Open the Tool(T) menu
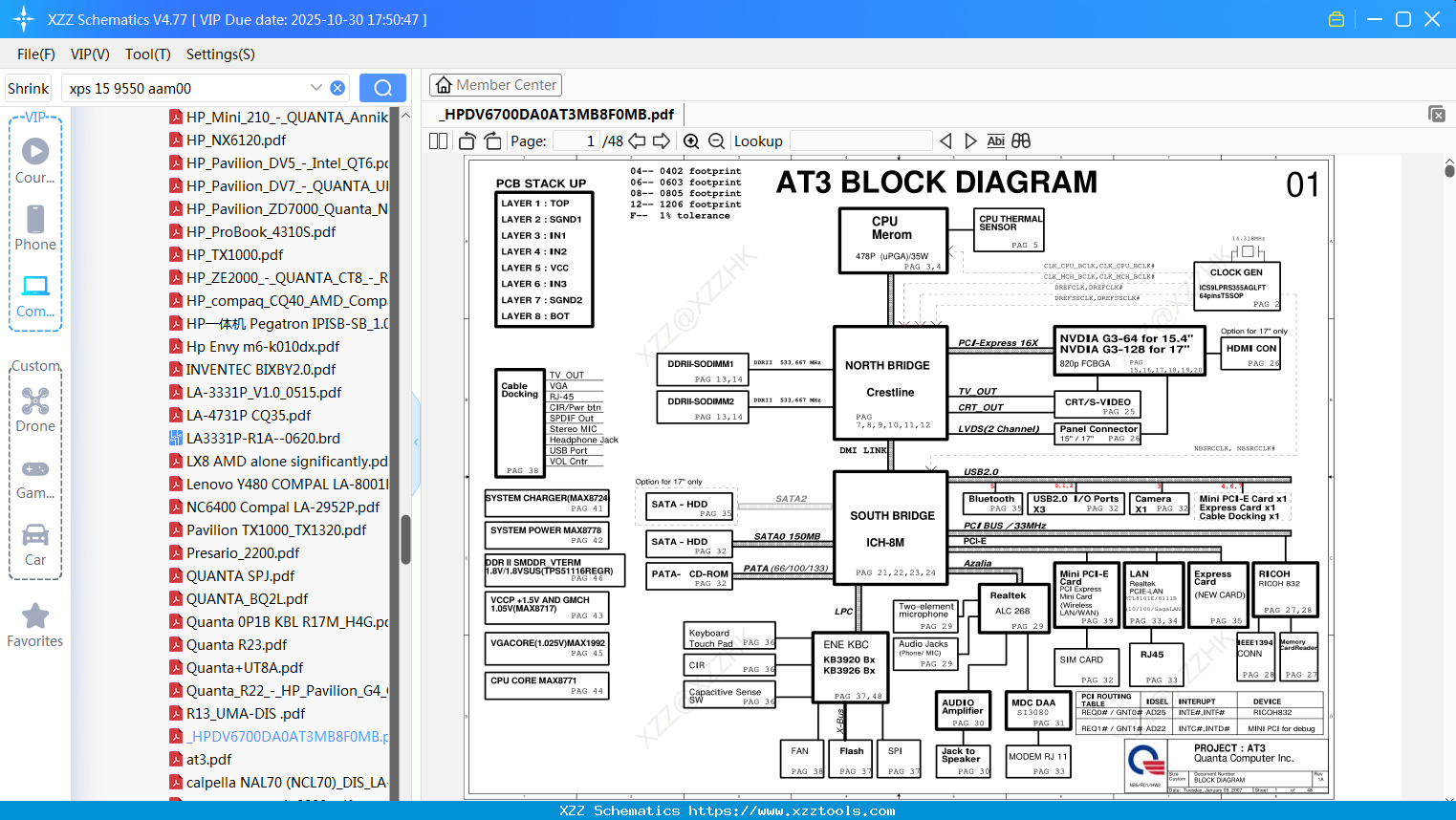 [148, 54]
